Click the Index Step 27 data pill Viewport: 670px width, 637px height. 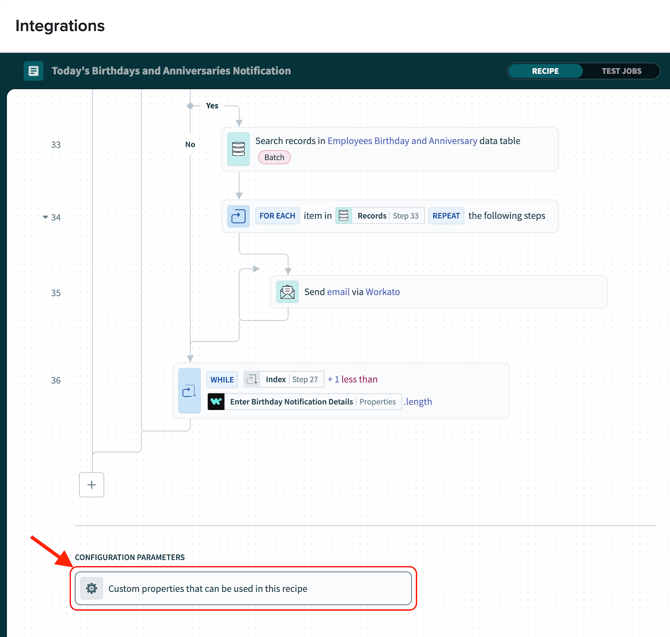pos(283,379)
